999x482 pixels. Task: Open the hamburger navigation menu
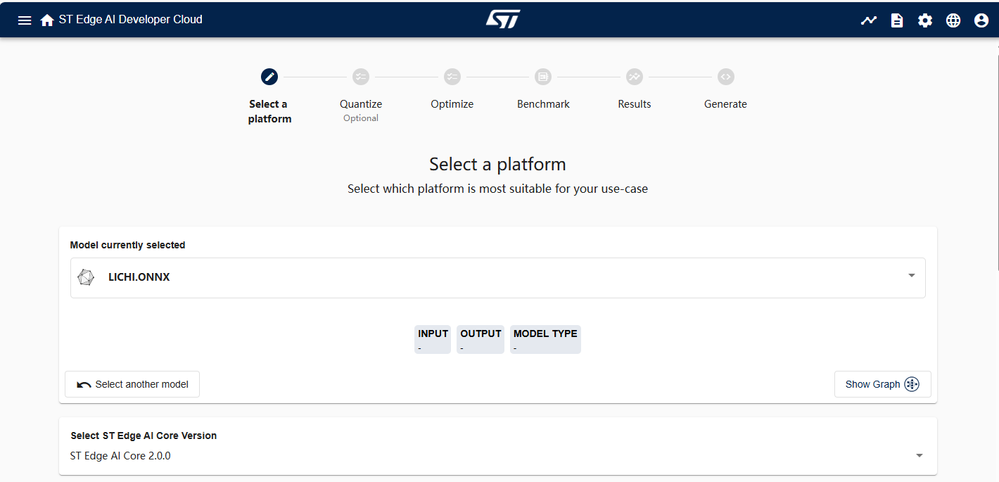click(24, 20)
